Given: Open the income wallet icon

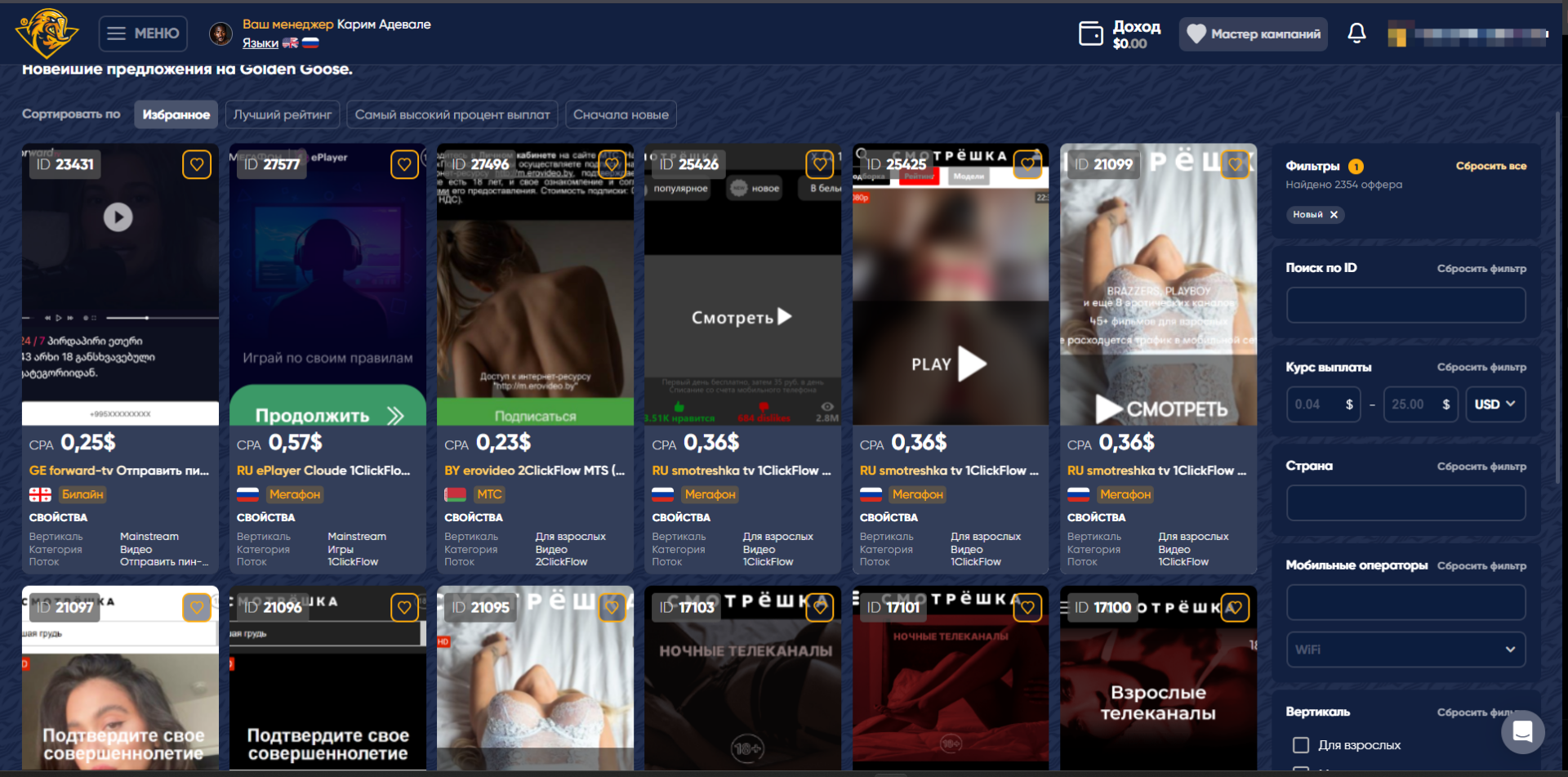Looking at the screenshot, I should 1091,33.
